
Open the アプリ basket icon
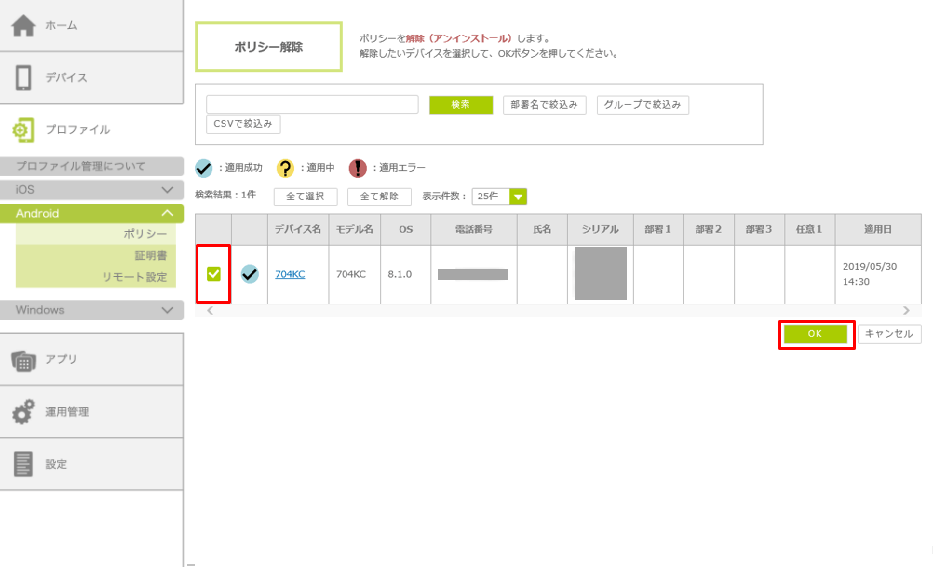(x=23, y=360)
